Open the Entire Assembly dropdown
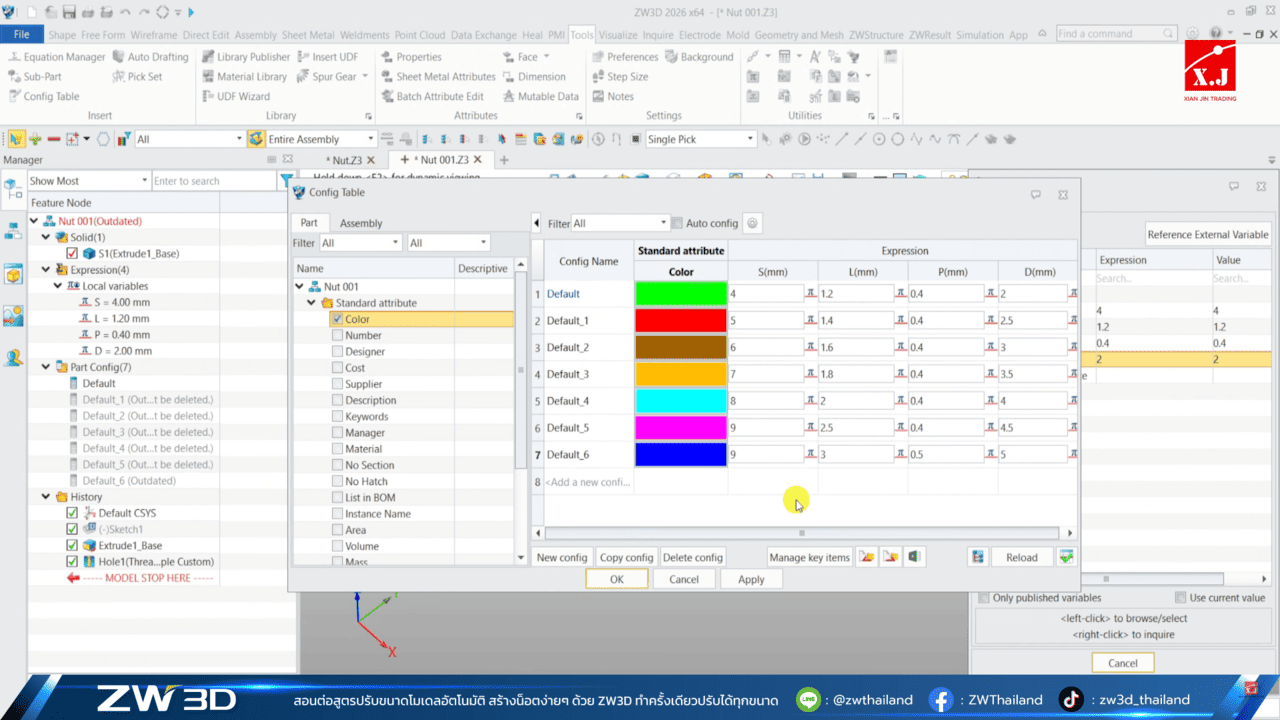The image size is (1280, 720). tap(370, 139)
